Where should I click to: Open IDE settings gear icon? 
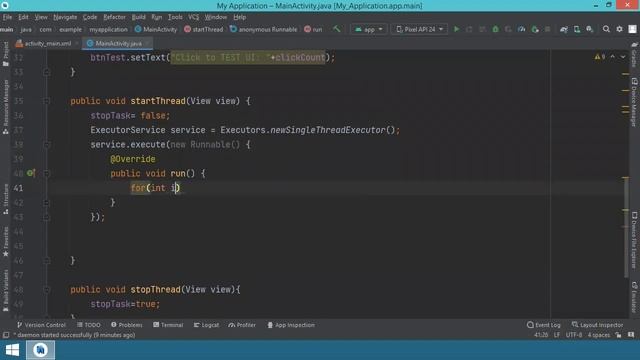[619, 29]
